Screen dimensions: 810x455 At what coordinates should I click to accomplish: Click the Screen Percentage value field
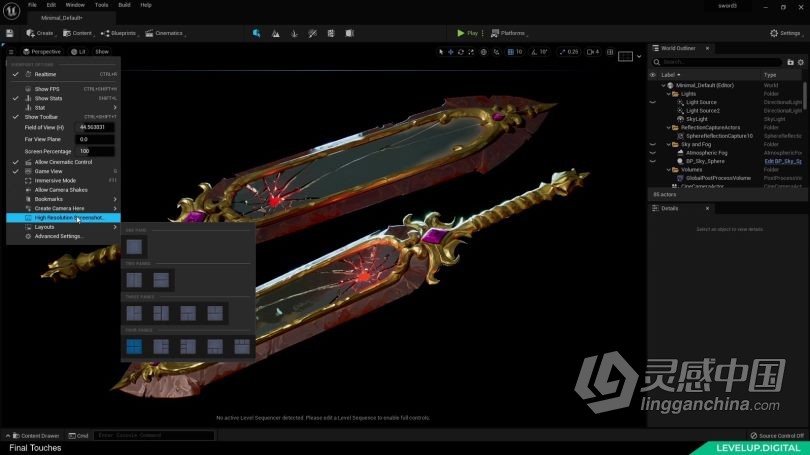[95, 151]
